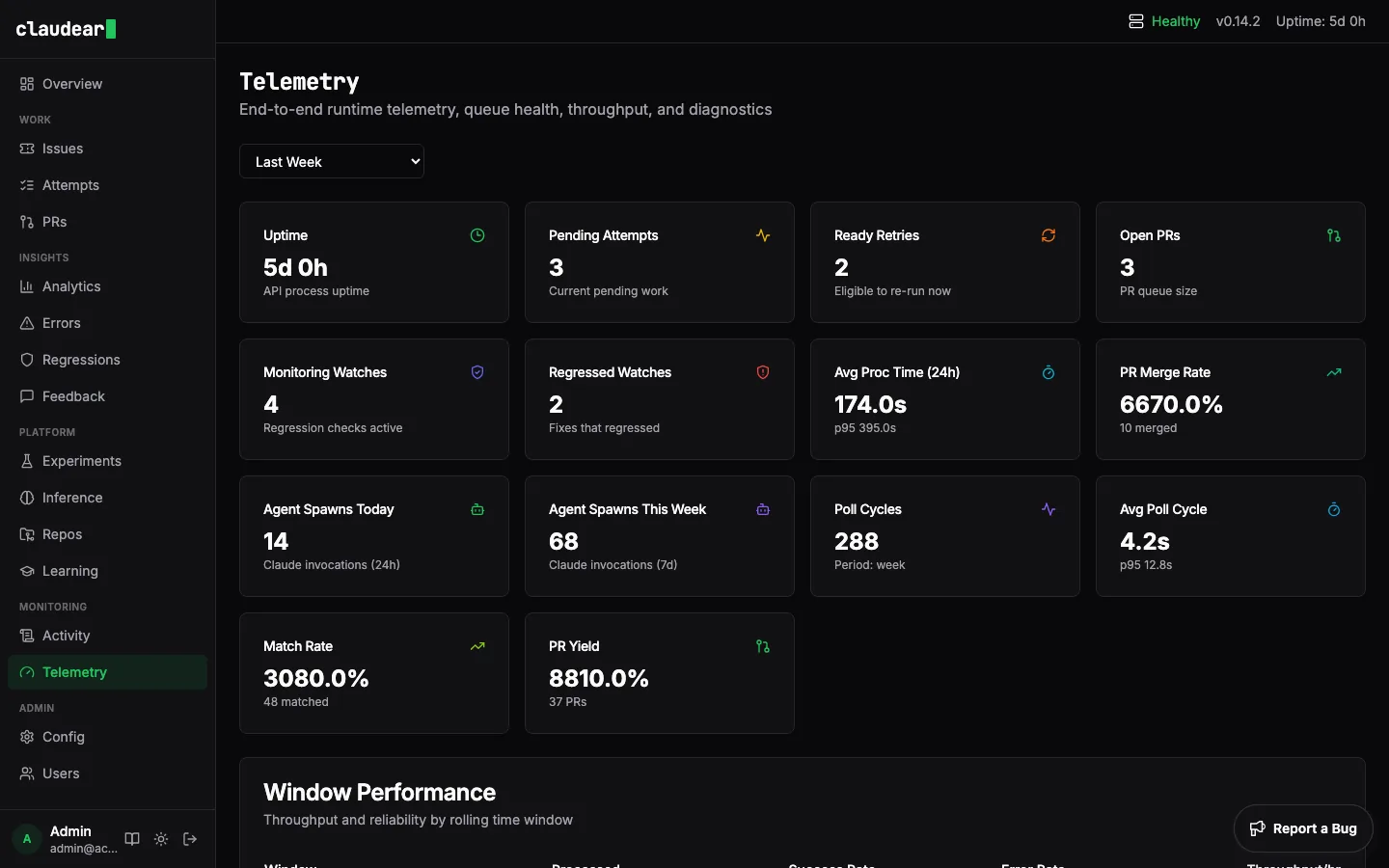Expand the Work section in sidebar
The height and width of the screenshot is (868, 1389).
click(x=34, y=120)
